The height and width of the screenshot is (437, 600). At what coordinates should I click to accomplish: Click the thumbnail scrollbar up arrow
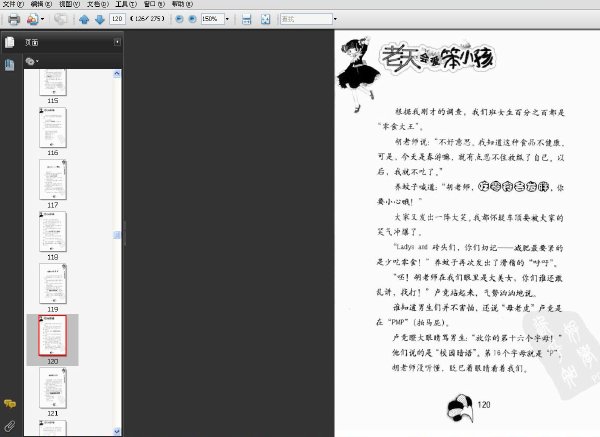[x=117, y=74]
